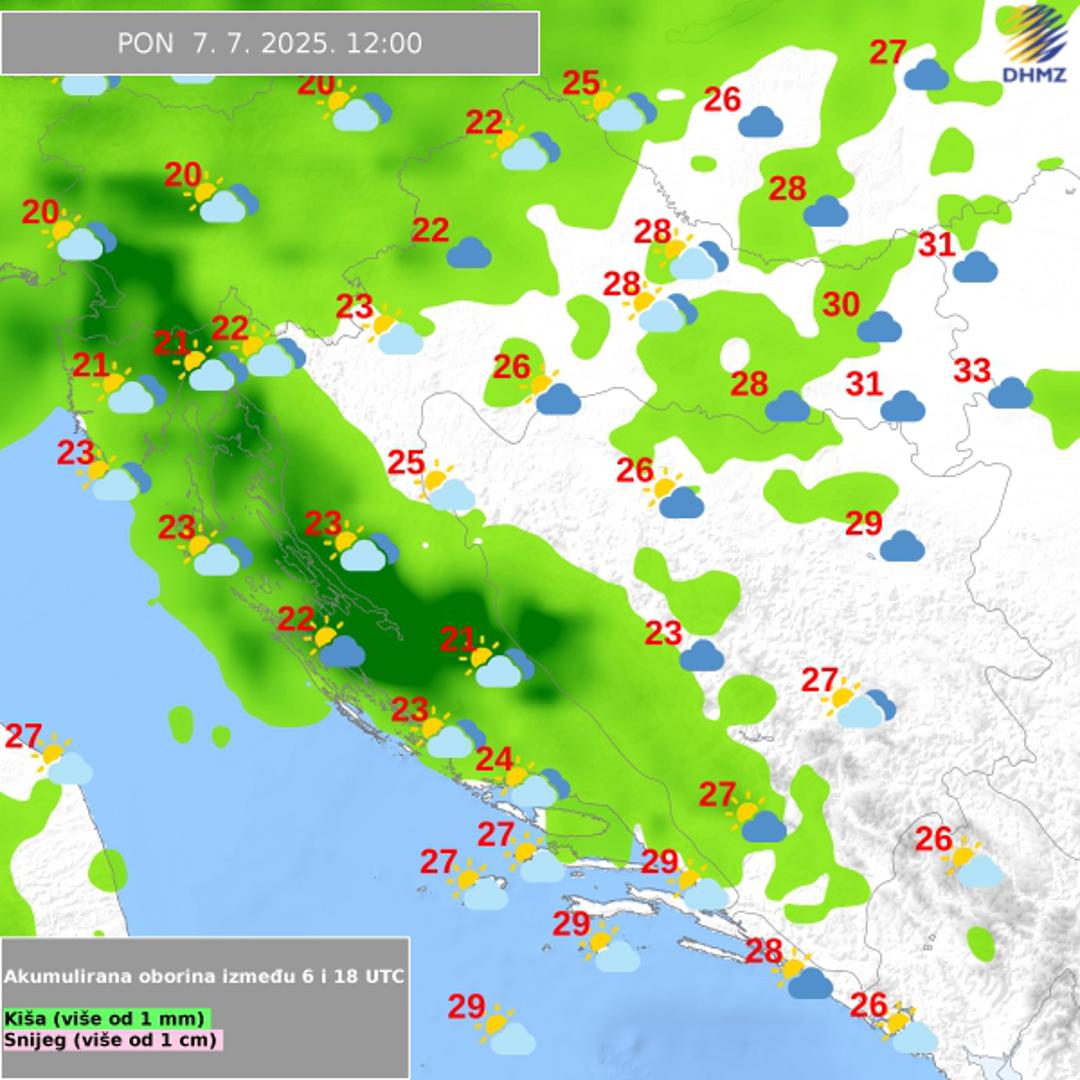Image resolution: width=1080 pixels, height=1080 pixels.
Task: Click the cloud icon beside 33
Action: 1010,393
